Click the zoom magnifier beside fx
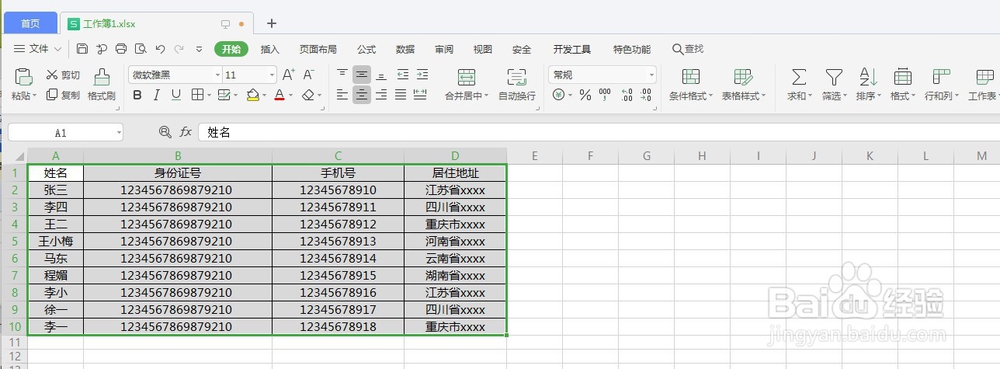Image resolution: width=1000 pixels, height=369 pixels. pos(165,132)
